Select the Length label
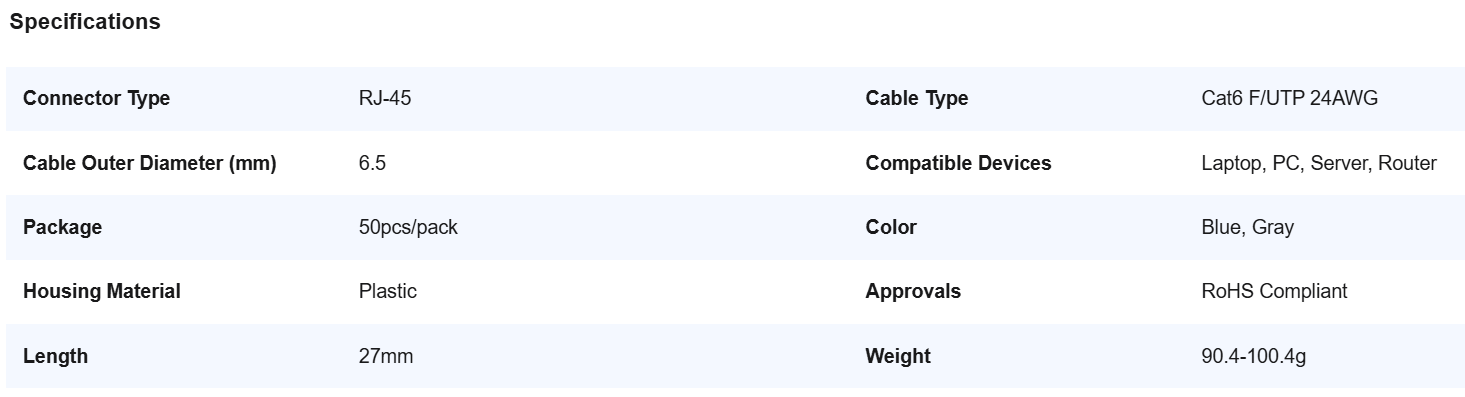The height and width of the screenshot is (397, 1465). pos(56,356)
